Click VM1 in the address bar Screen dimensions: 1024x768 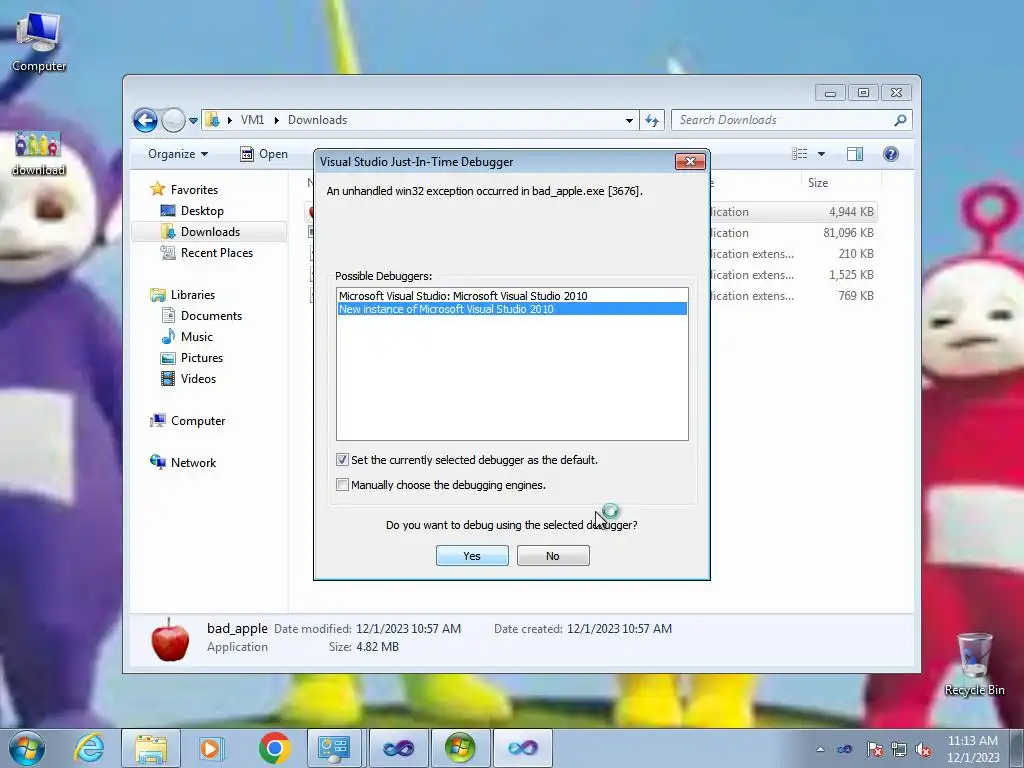coord(252,120)
